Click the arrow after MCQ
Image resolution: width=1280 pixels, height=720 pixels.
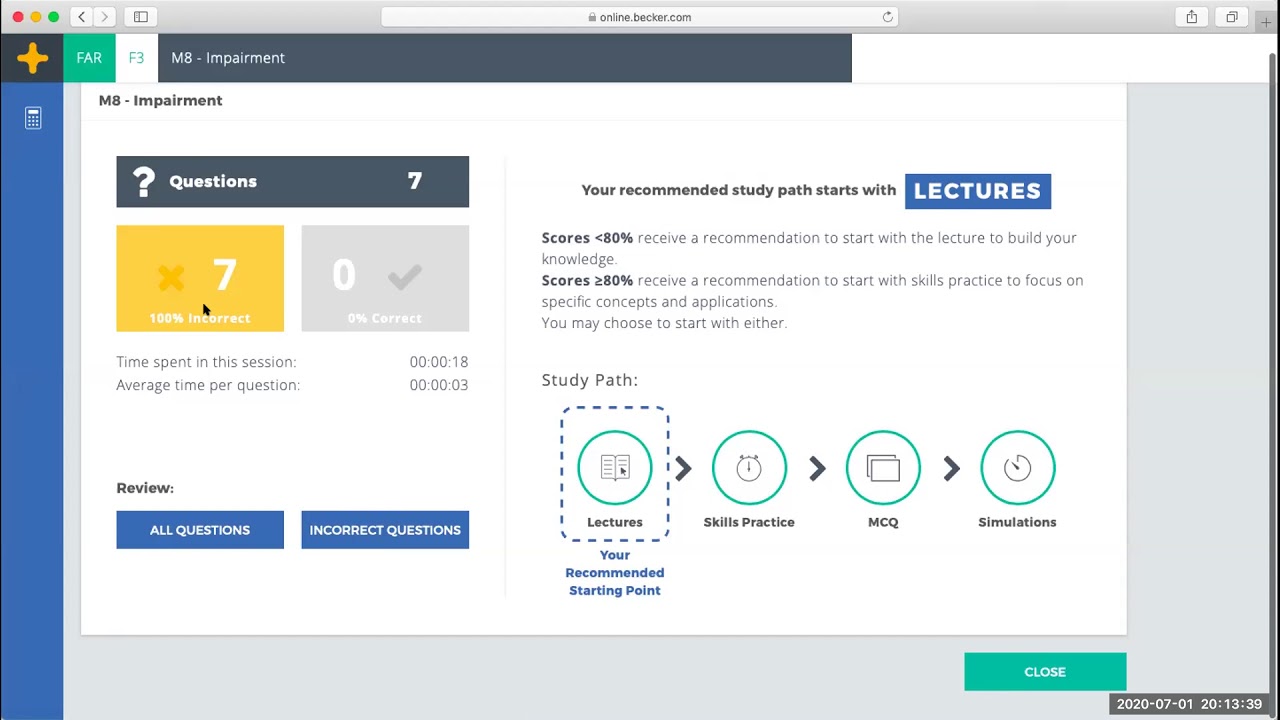pyautogui.click(x=951, y=468)
